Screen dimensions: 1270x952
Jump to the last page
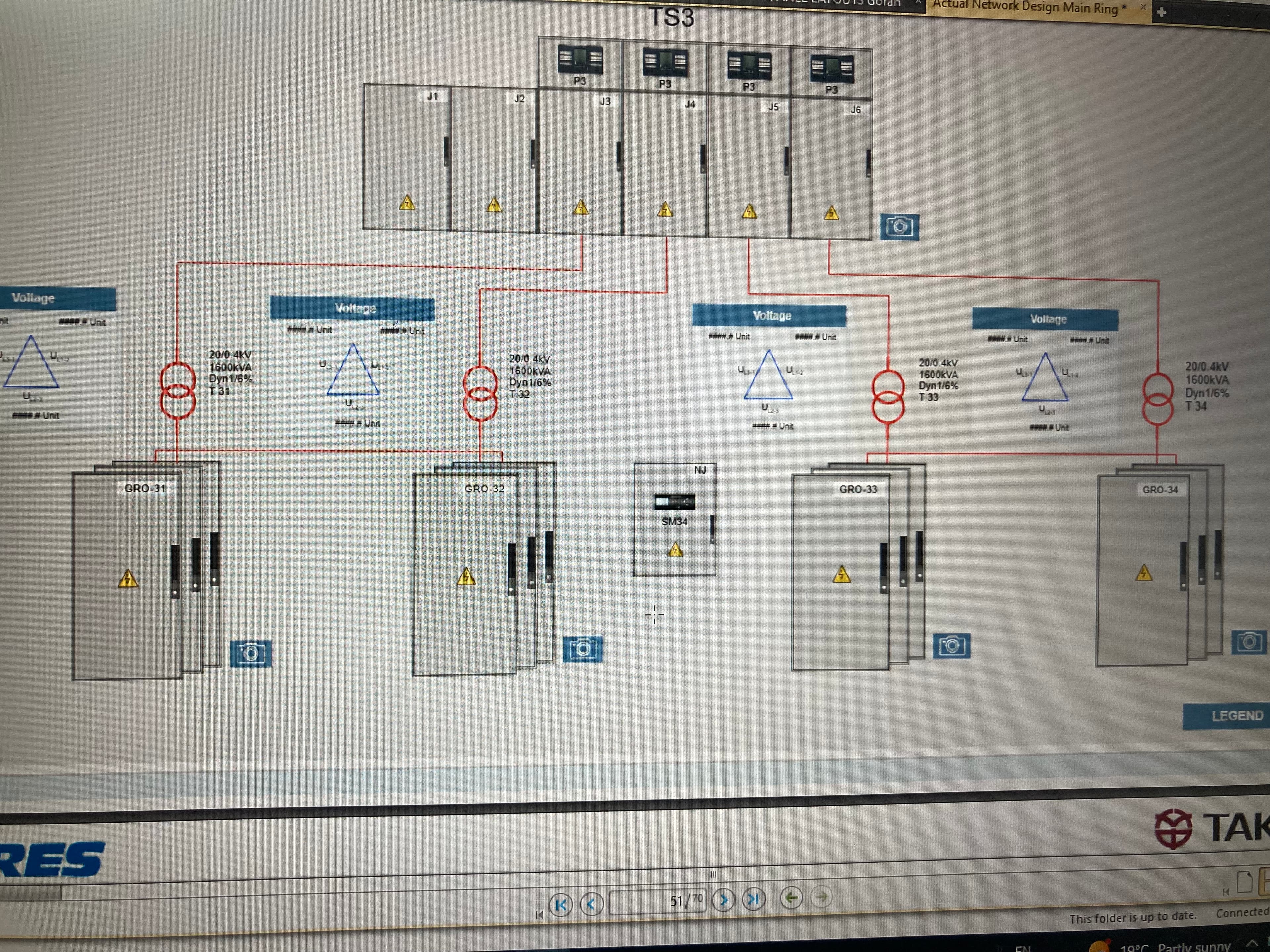[x=754, y=899]
